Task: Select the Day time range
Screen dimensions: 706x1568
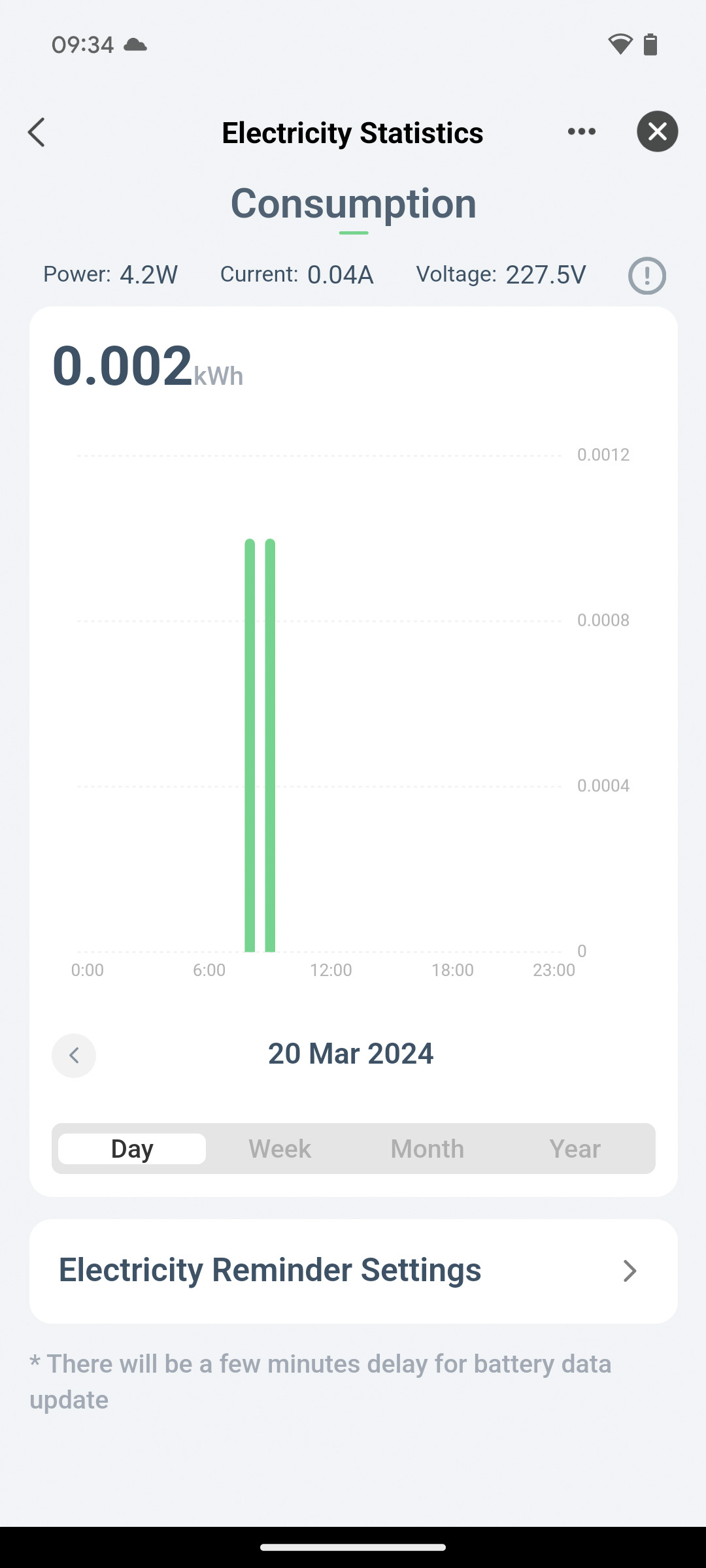Action: click(x=132, y=1149)
